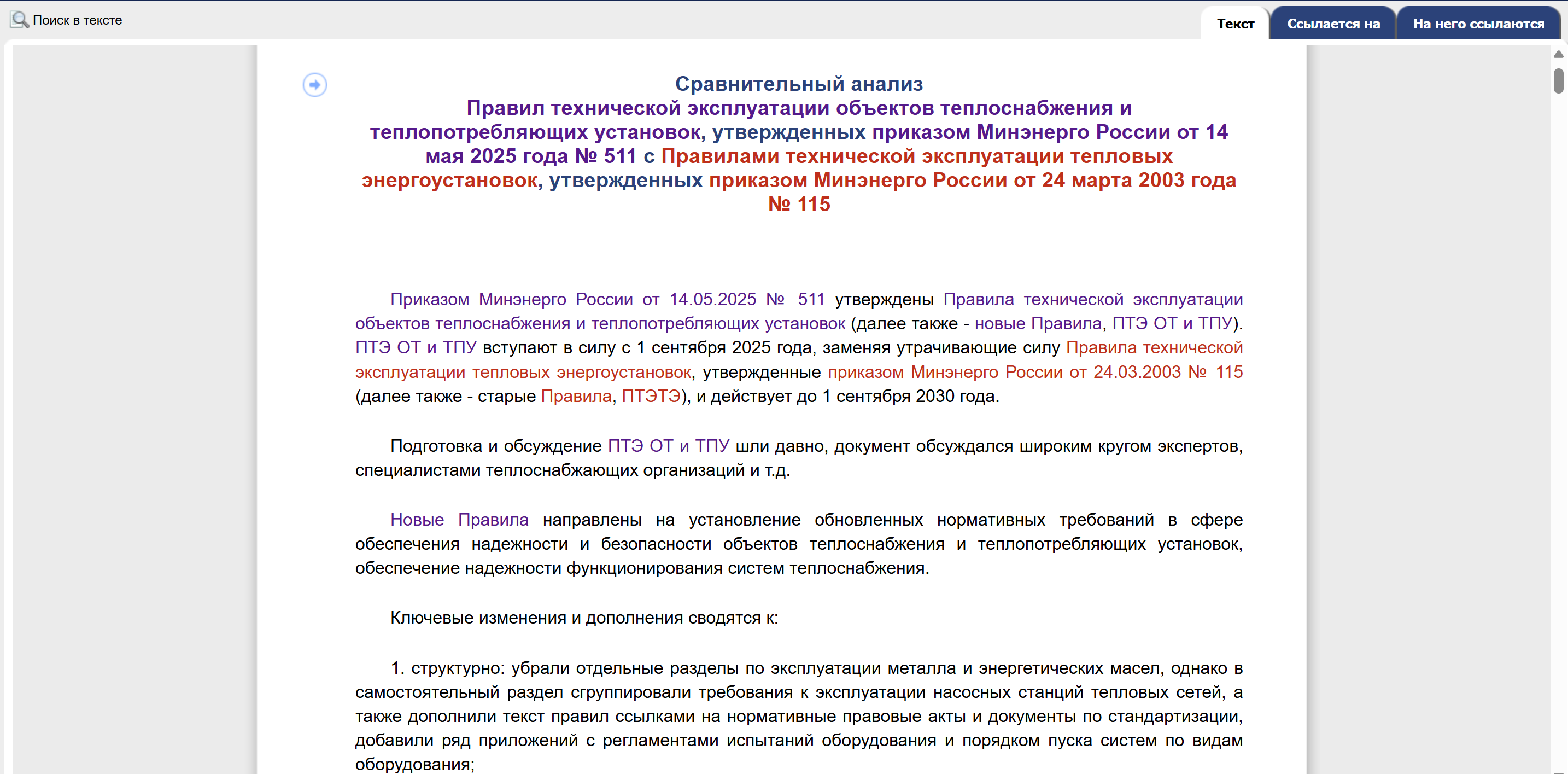Click приказом Минэнерго России от 24 марта 2003 title link

(x=972, y=181)
